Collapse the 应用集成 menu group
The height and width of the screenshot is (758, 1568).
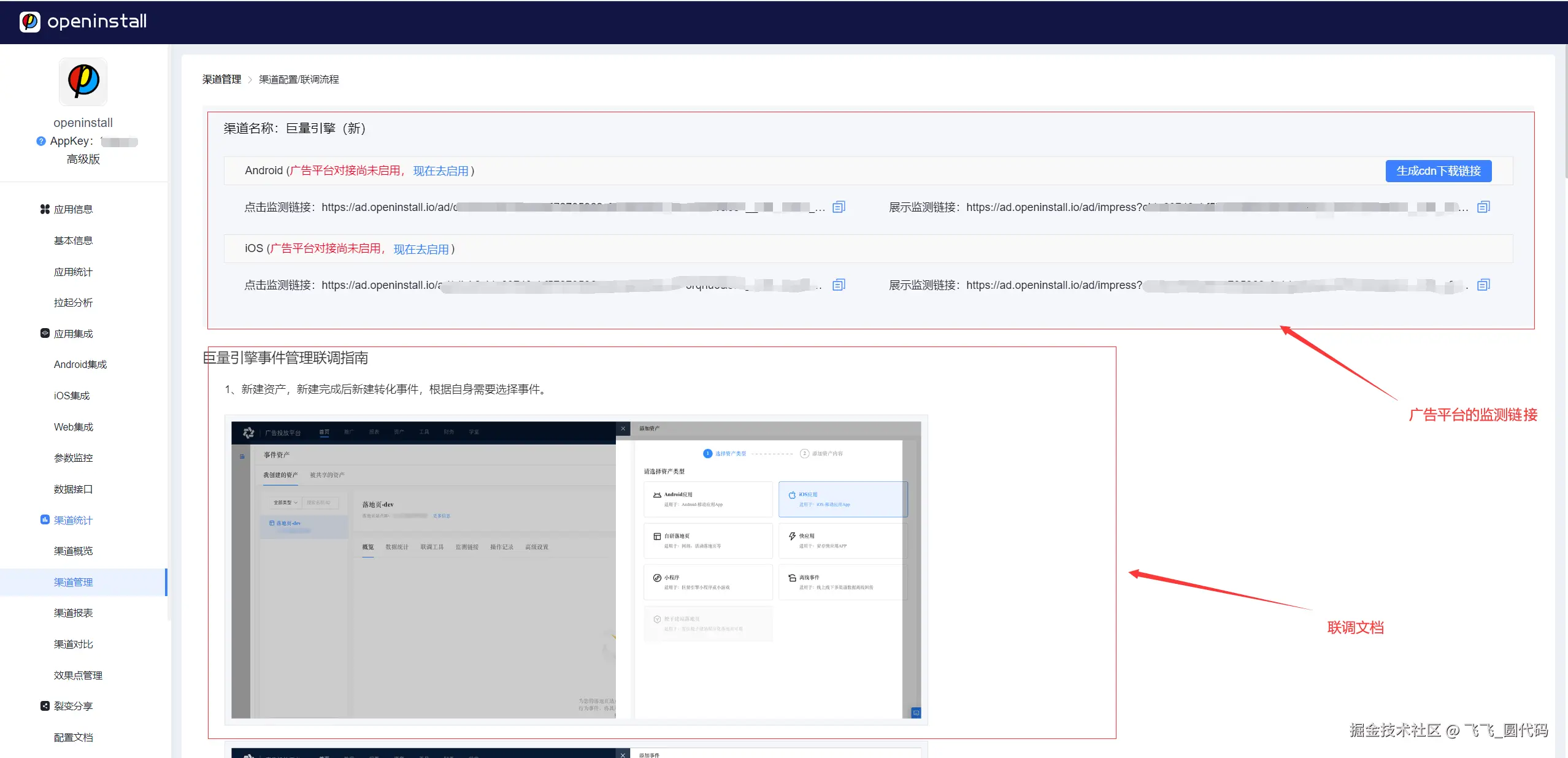tap(72, 334)
